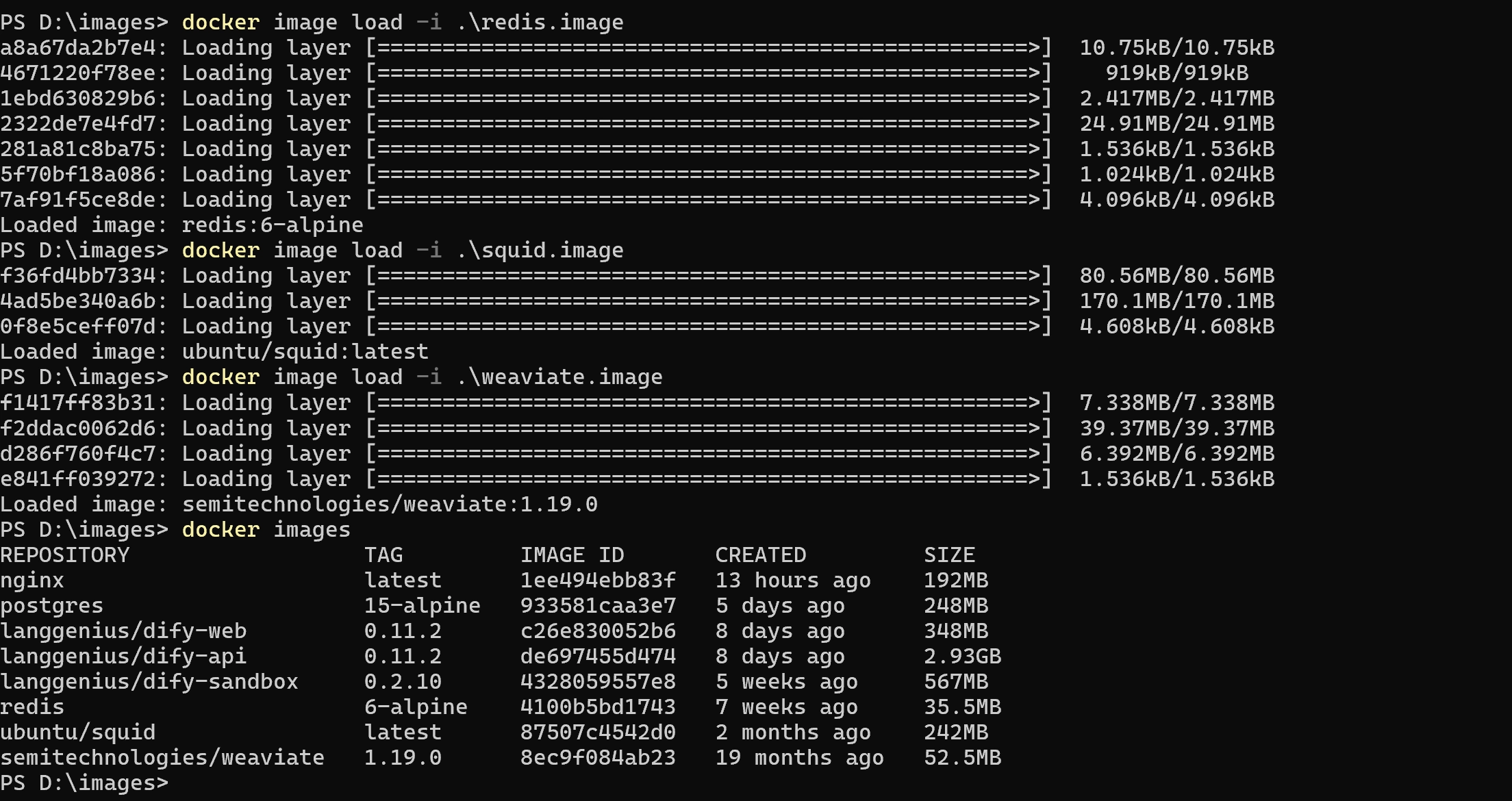This screenshot has height=801, width=1512.
Task: Click the .\weaviate.image file argument
Action: click(559, 377)
